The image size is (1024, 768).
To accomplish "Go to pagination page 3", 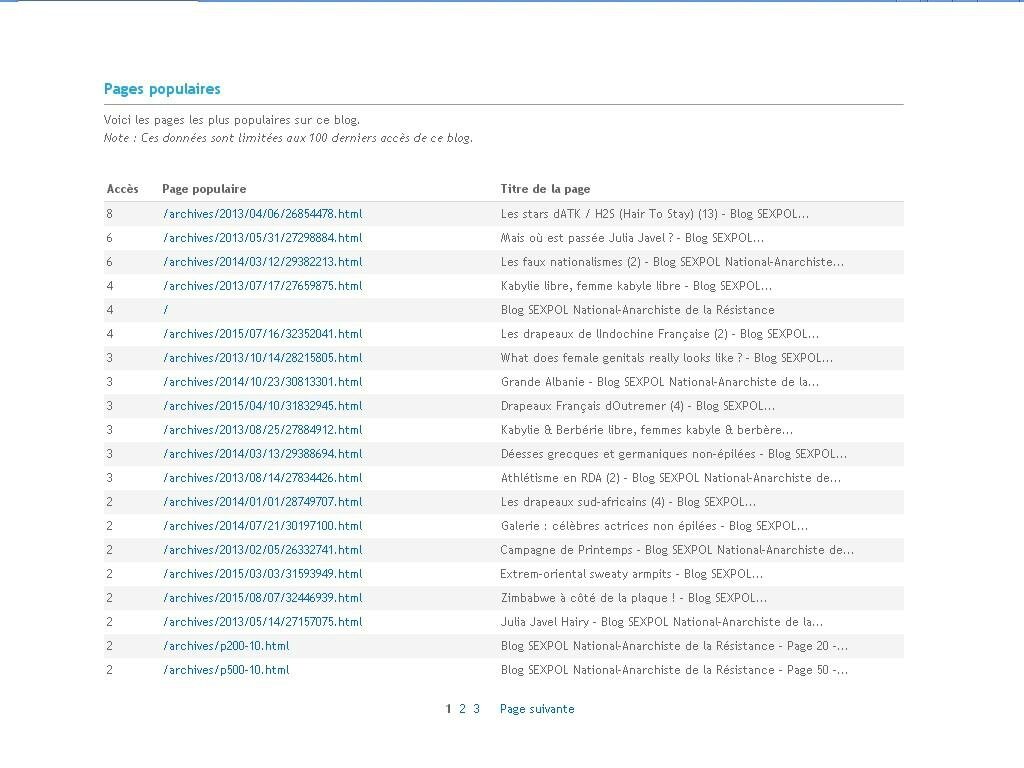I will point(476,709).
